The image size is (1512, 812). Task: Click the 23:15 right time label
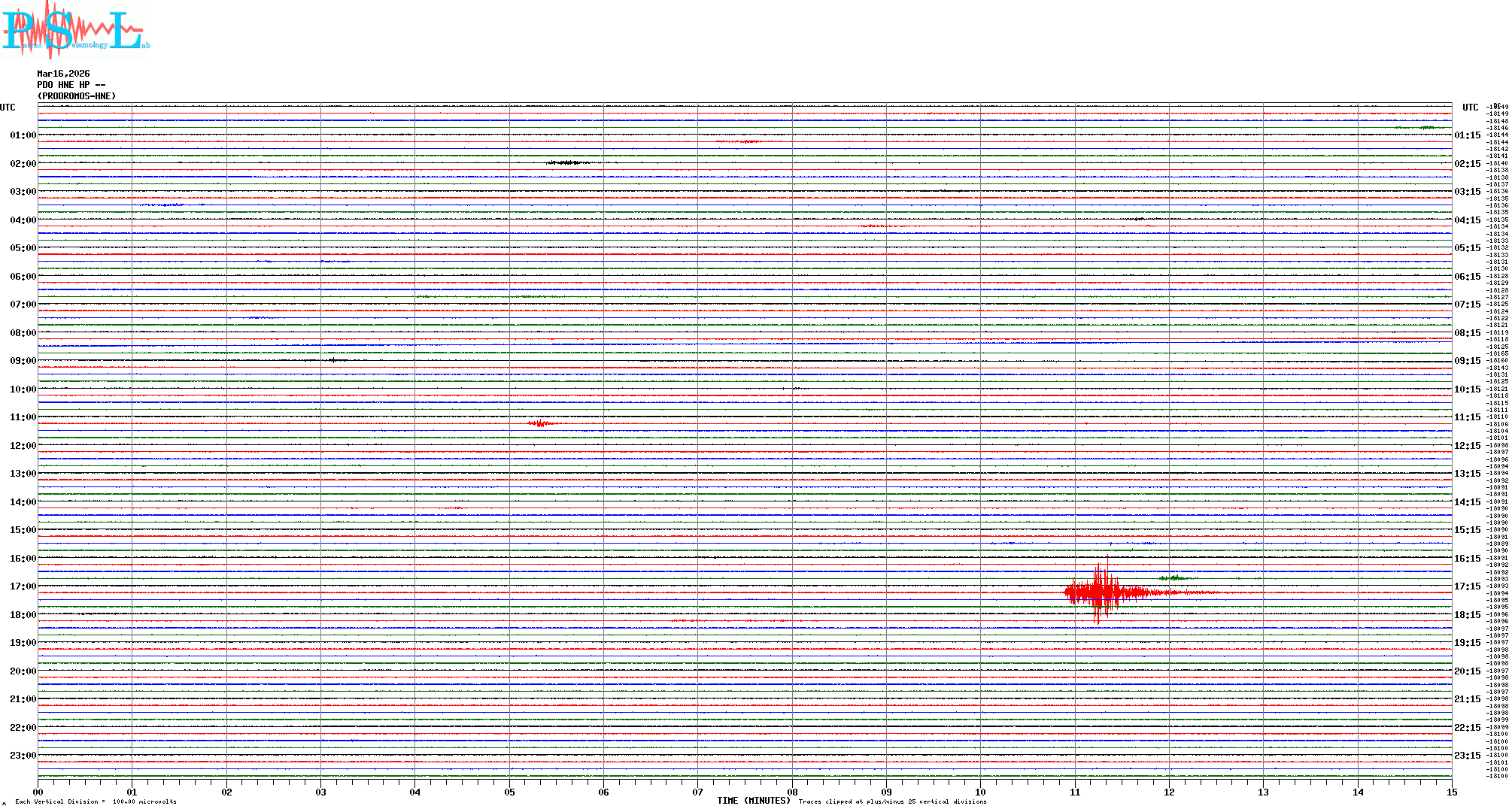pos(1467,756)
